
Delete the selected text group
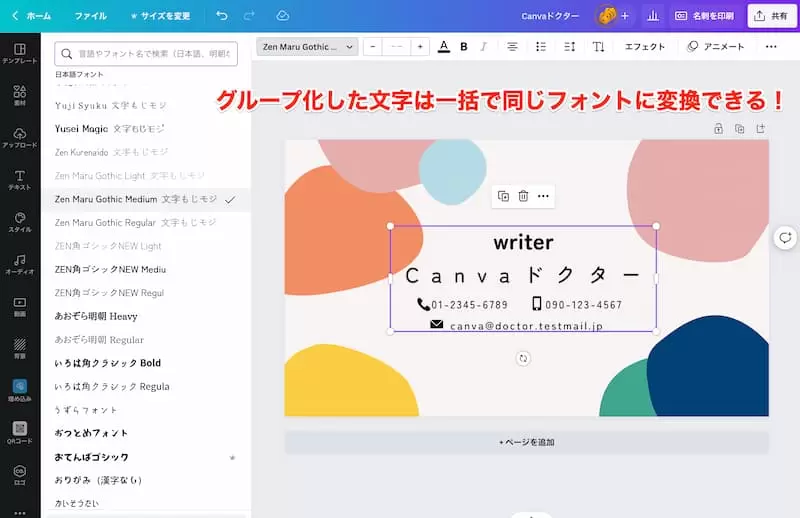pyautogui.click(x=523, y=196)
